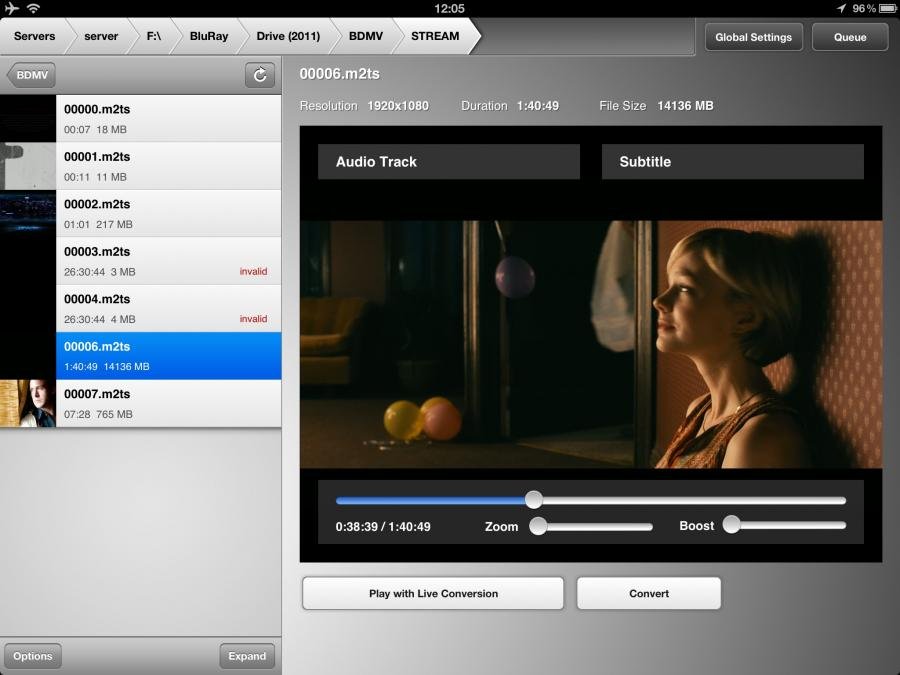900x675 pixels.
Task: Expand the file list panel
Action: pos(247,656)
